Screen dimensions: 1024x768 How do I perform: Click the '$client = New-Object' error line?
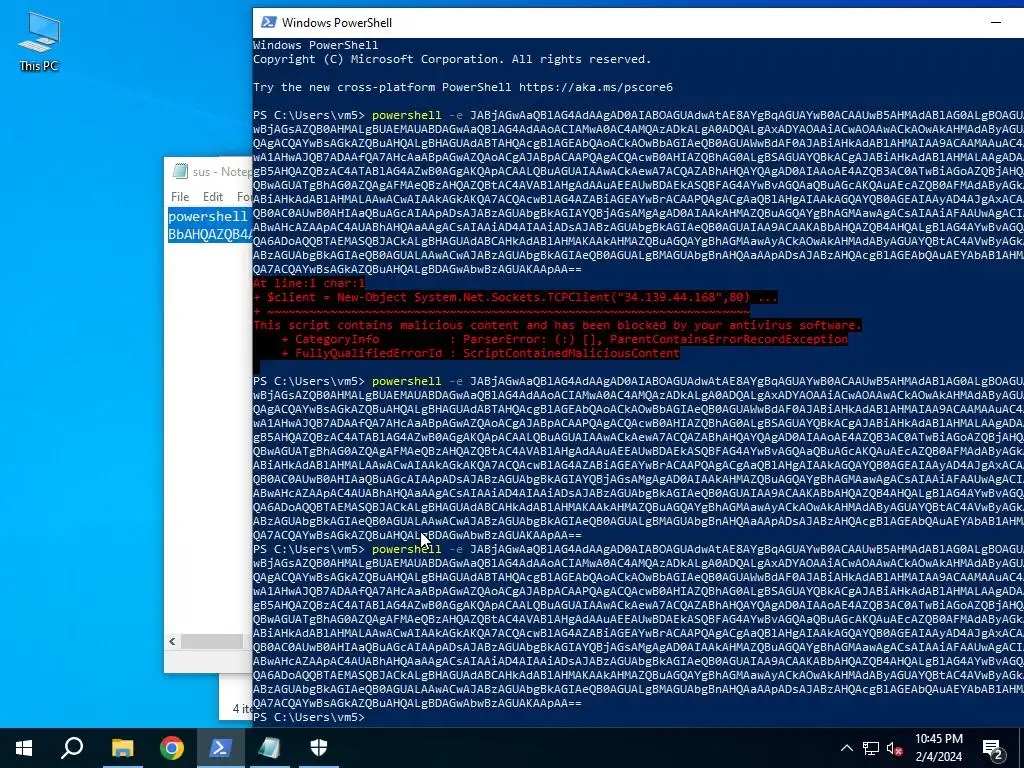[x=515, y=297]
